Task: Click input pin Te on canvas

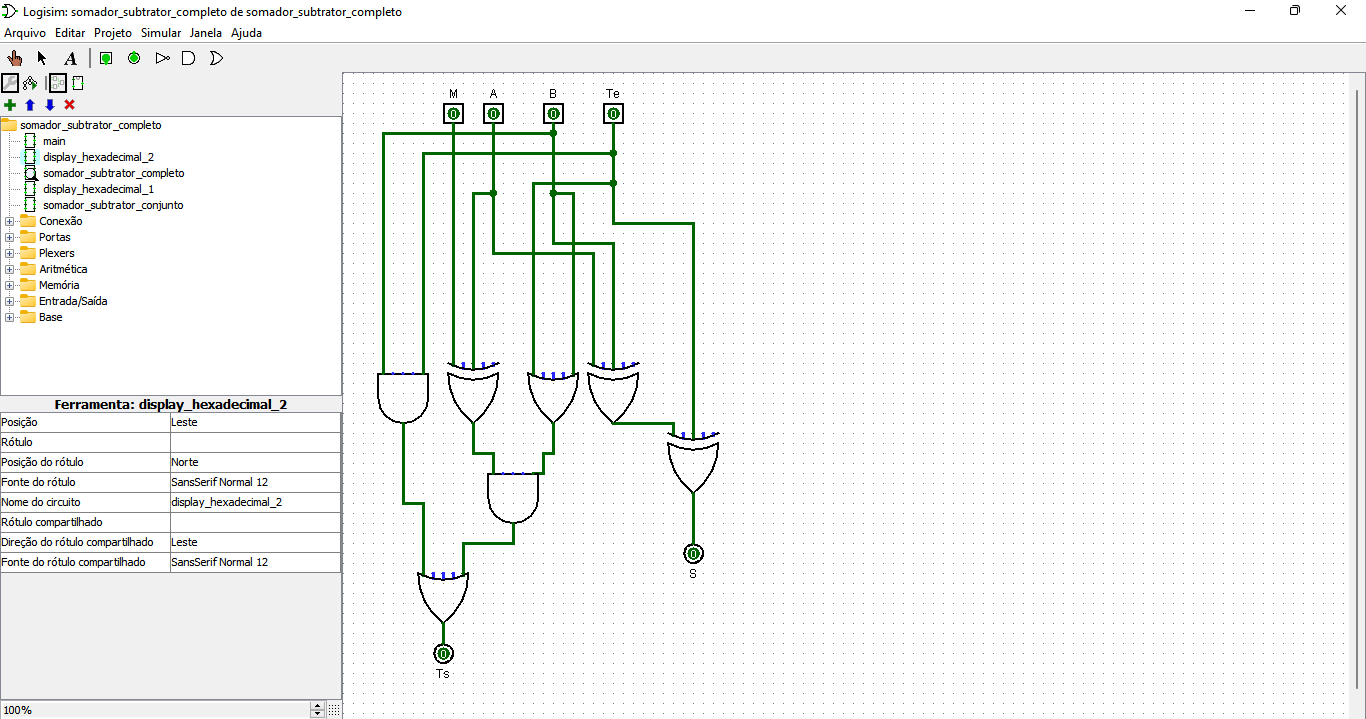Action: coord(613,114)
